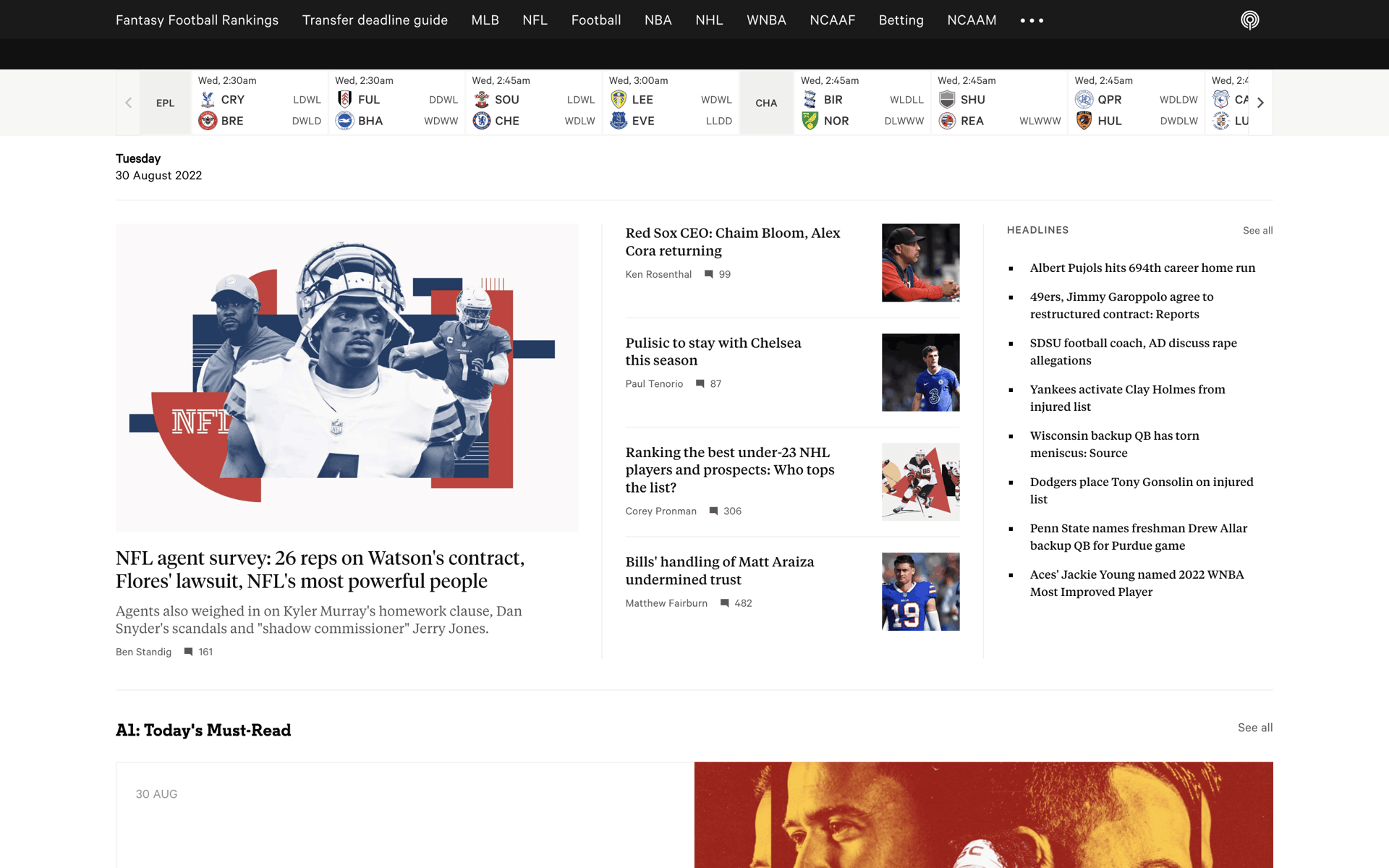Click the Leeds crest in the ticker
This screenshot has width=1389, height=868.
point(619,100)
